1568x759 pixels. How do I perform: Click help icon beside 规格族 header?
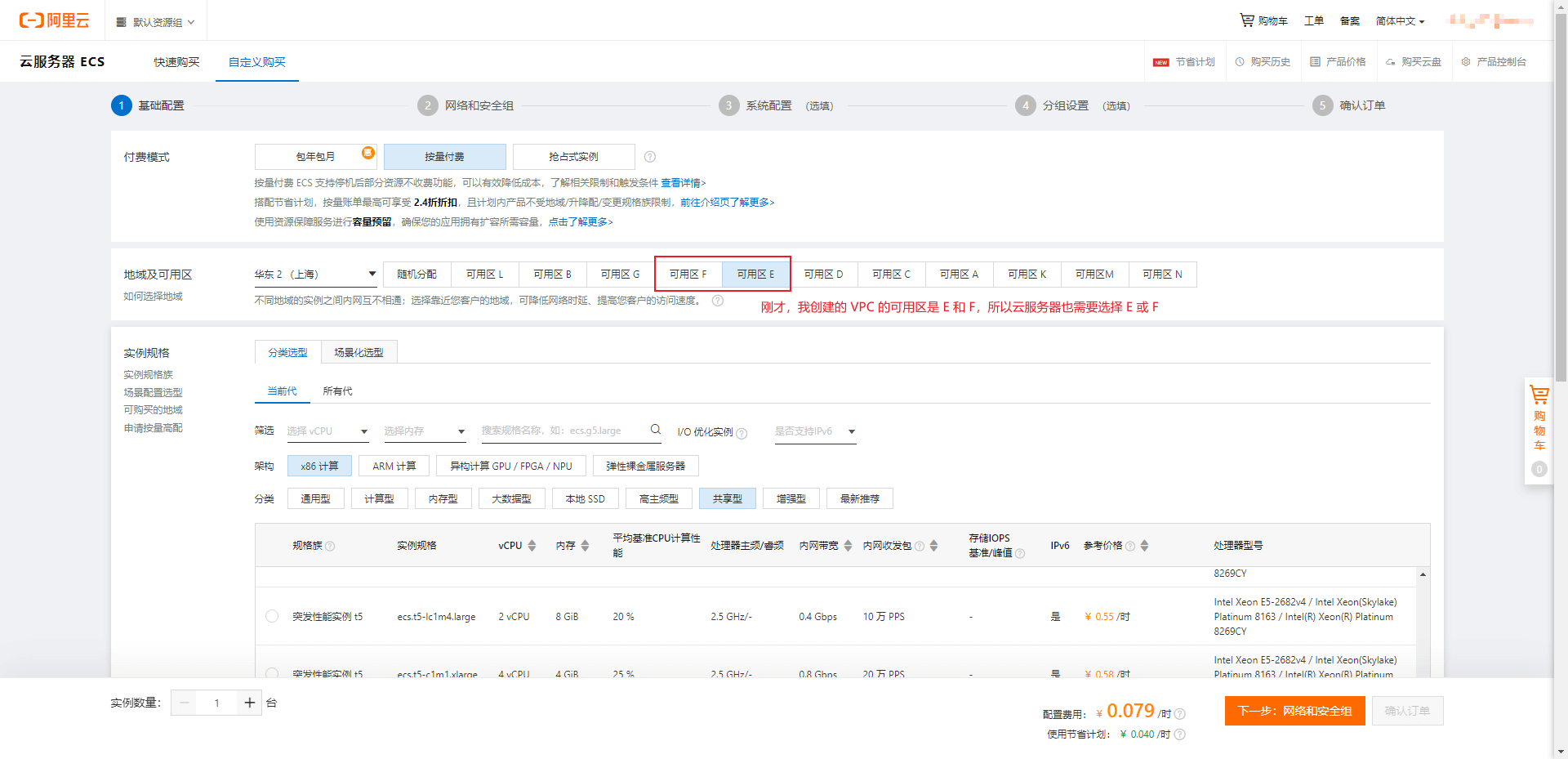330,547
